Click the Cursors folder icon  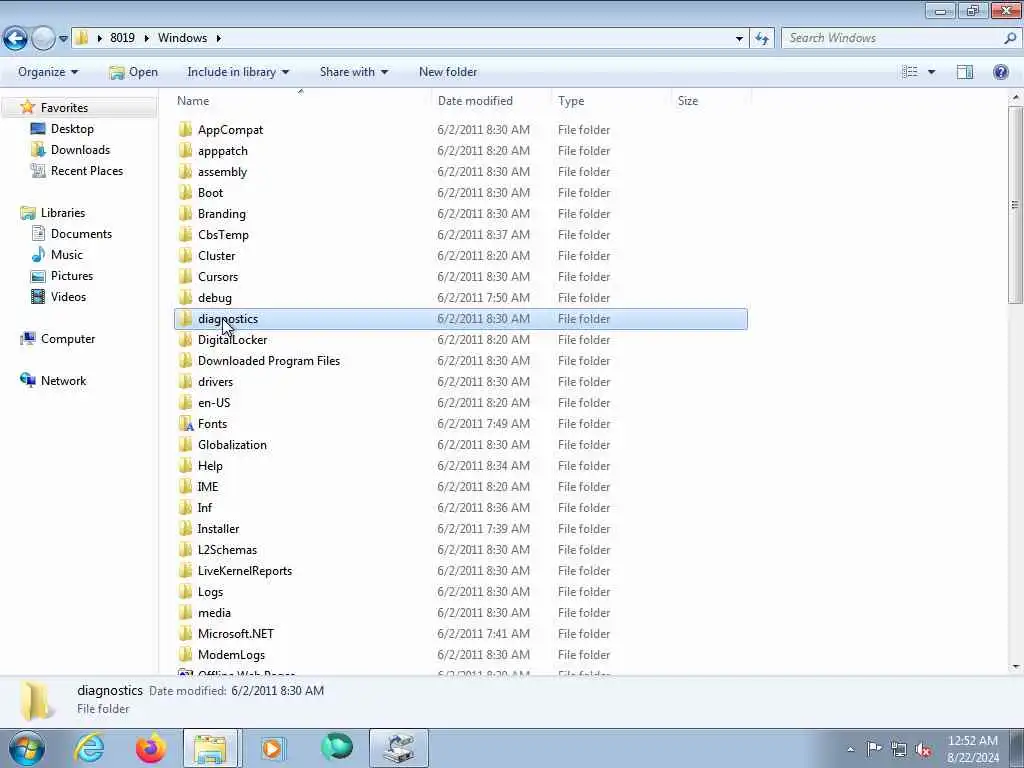[x=185, y=276]
